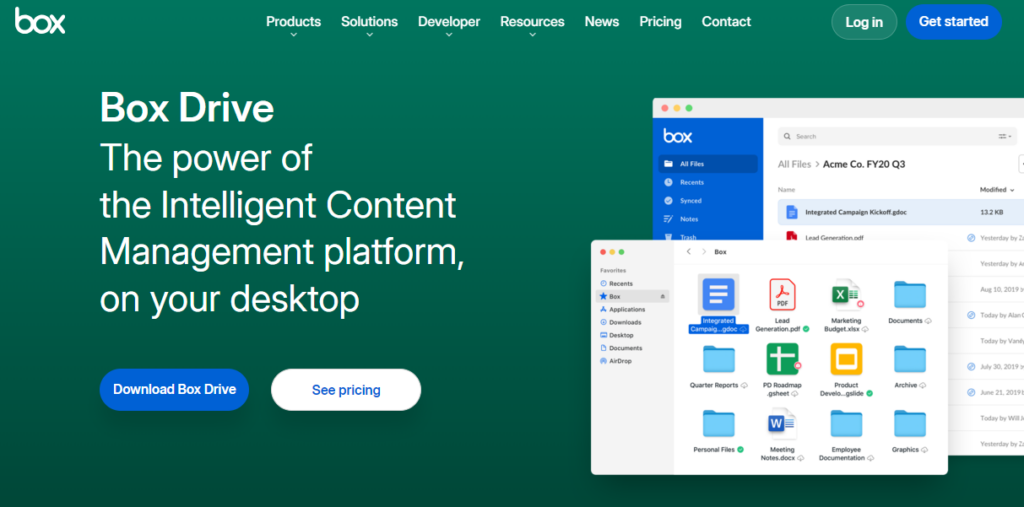Click the Box logo in Box app sidebar
The width and height of the screenshot is (1024, 507).
(678, 136)
